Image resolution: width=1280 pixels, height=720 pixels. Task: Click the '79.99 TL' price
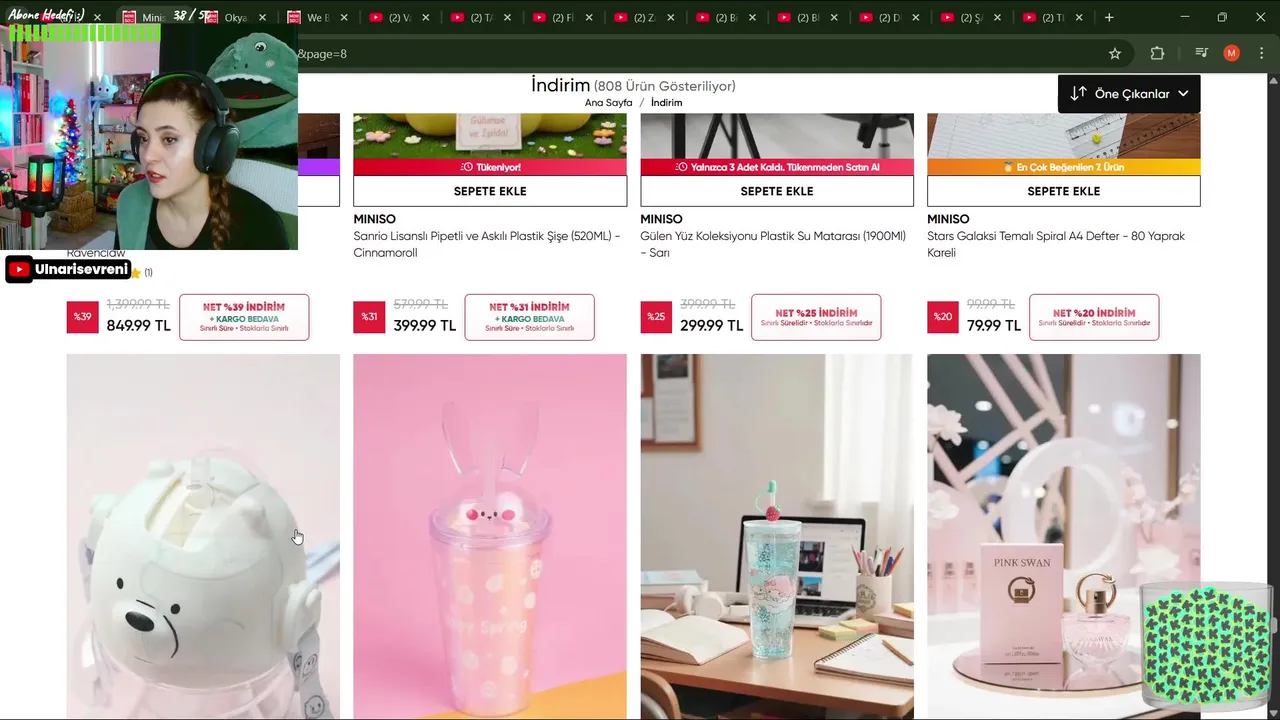tap(994, 326)
